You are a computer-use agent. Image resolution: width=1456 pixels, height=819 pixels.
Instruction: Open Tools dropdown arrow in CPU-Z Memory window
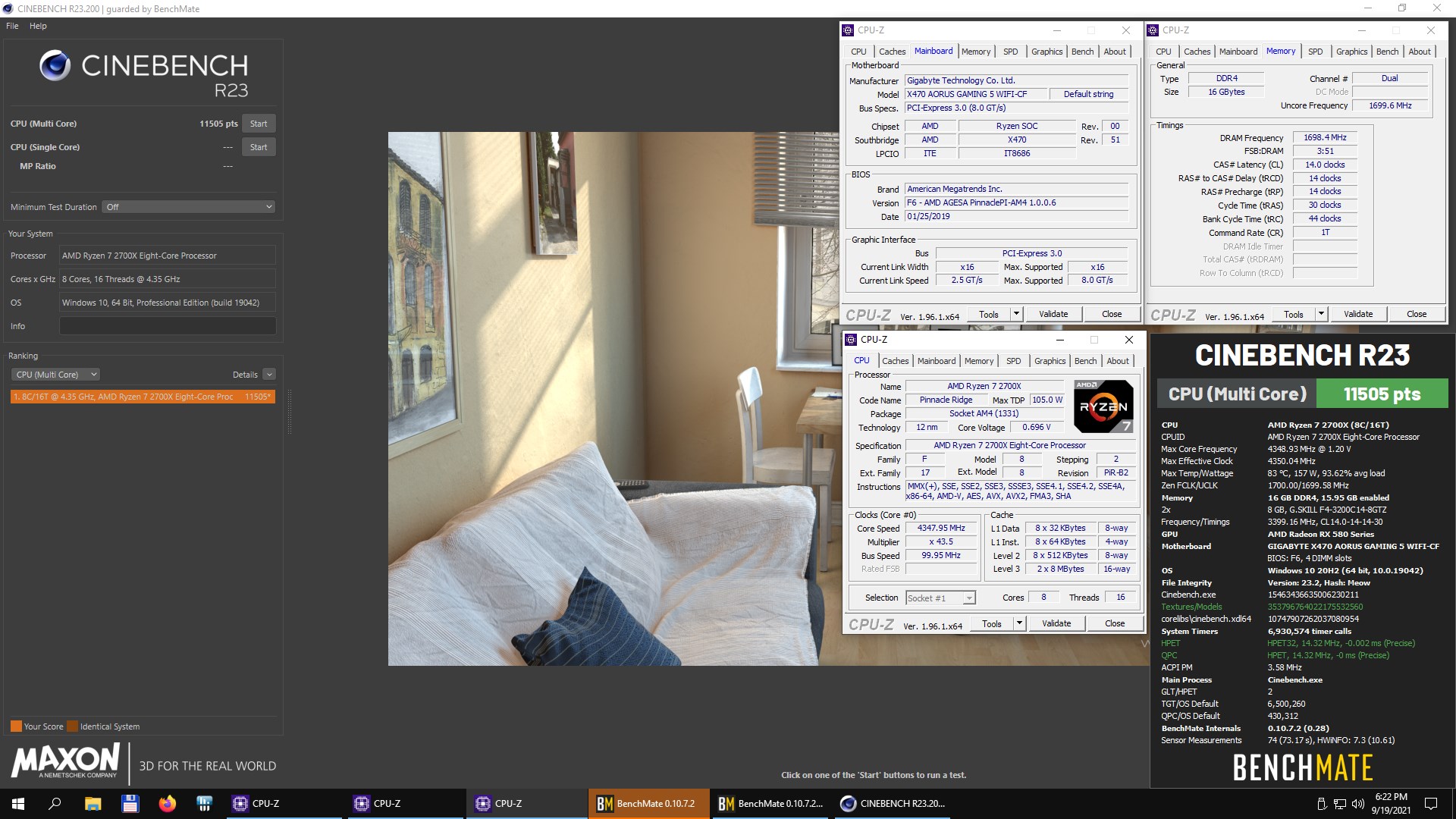1321,314
